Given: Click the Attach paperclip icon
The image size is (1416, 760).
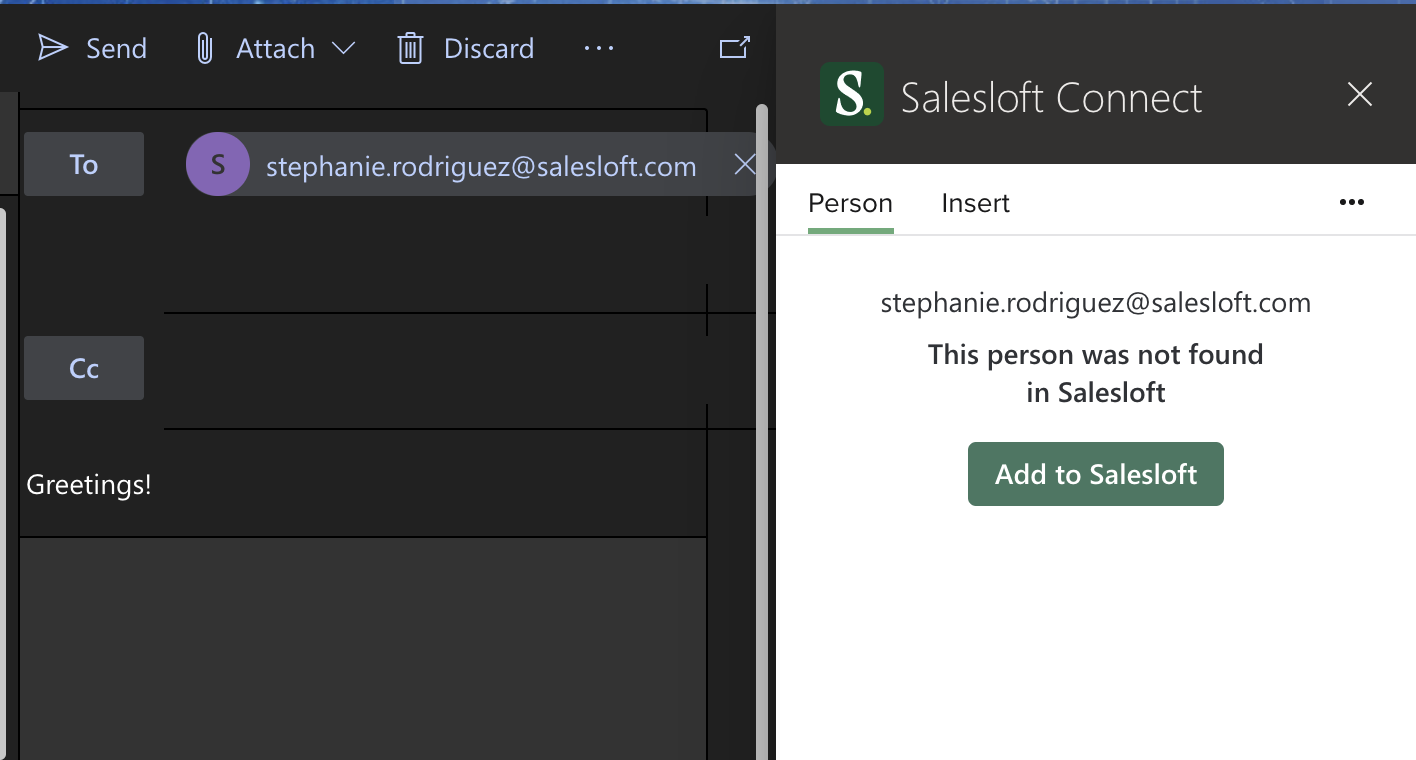Looking at the screenshot, I should click(205, 48).
